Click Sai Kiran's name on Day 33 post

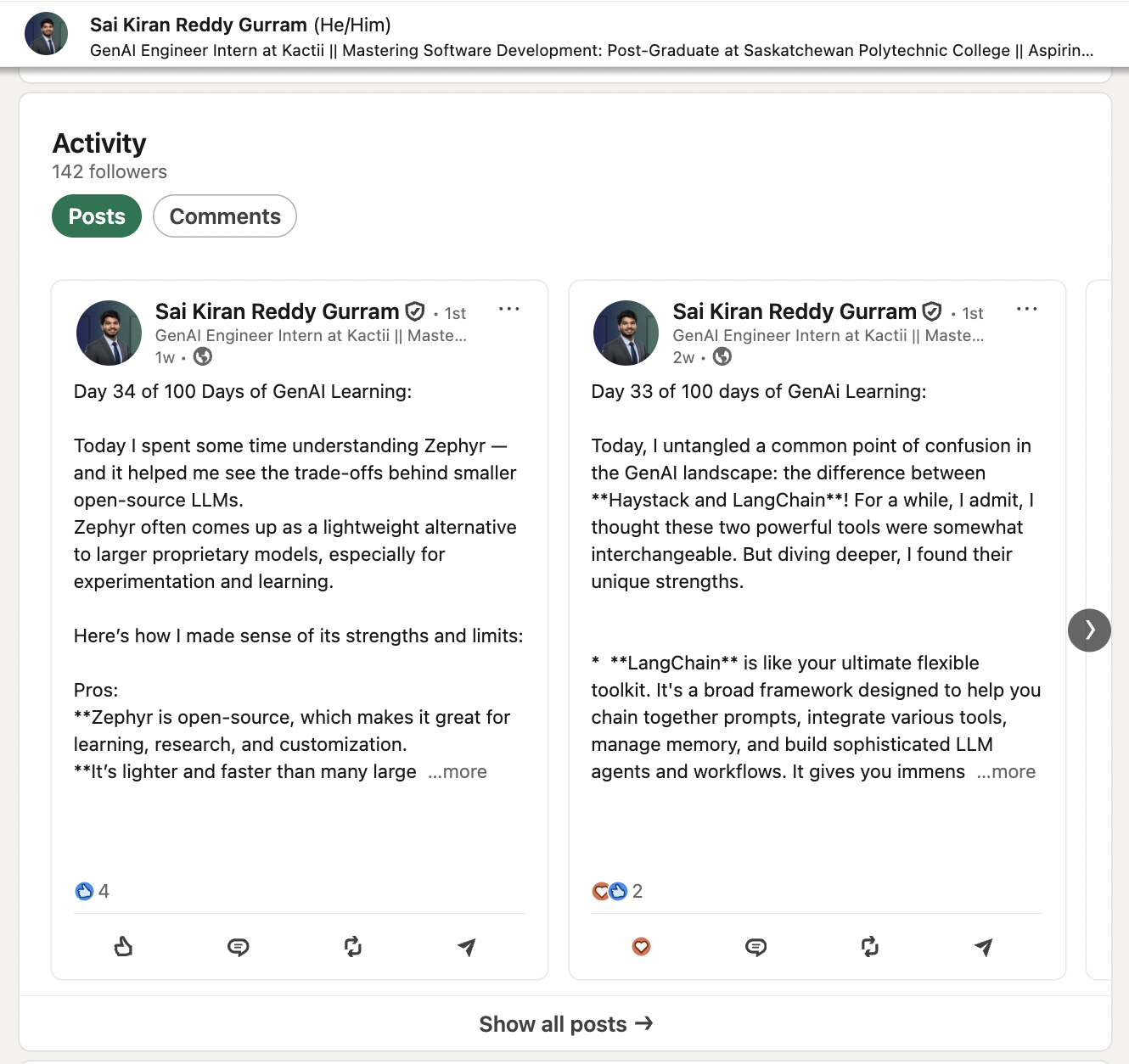point(795,311)
